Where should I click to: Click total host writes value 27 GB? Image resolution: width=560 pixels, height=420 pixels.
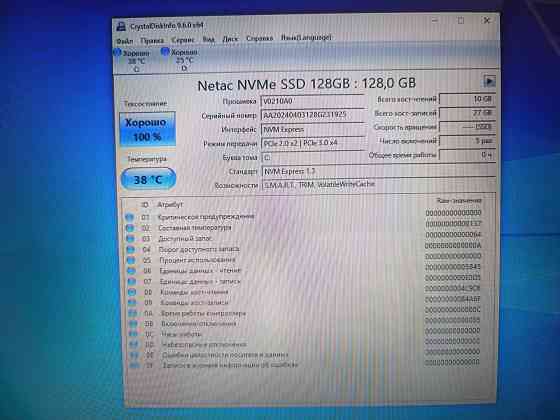467,113
